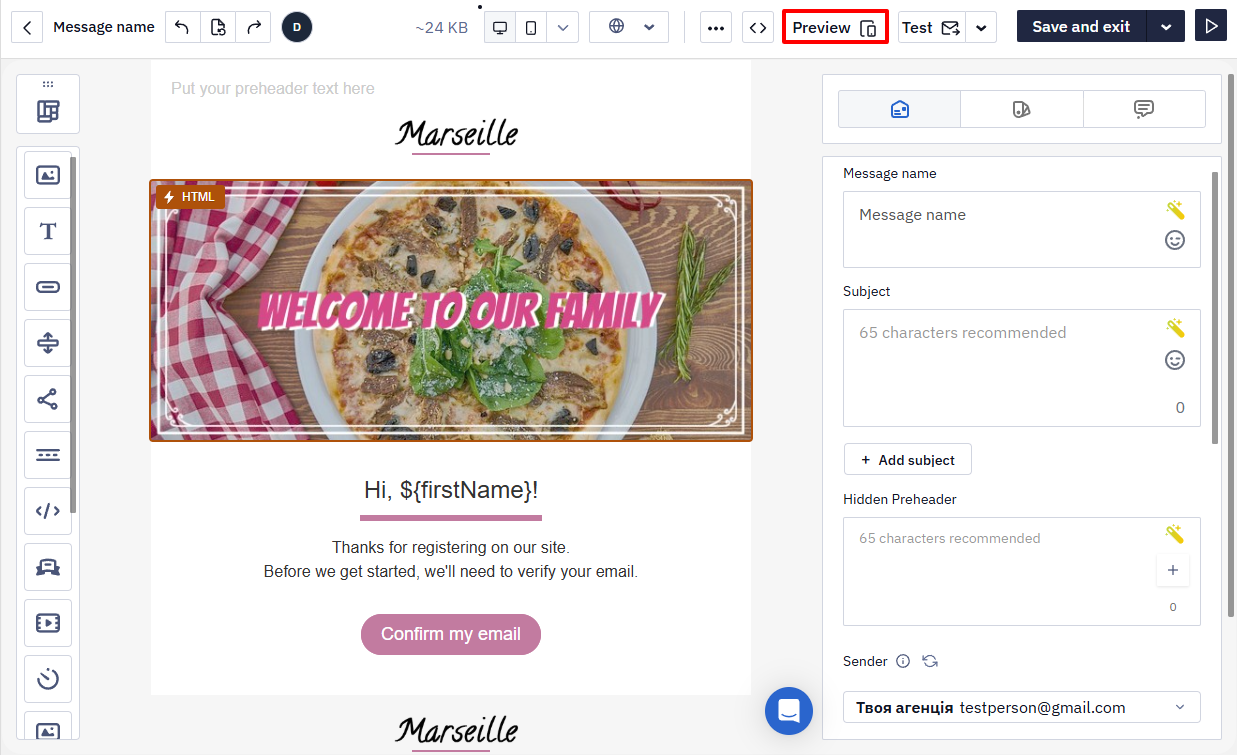
Task: Select the Before we get started text line
Action: 451,572
